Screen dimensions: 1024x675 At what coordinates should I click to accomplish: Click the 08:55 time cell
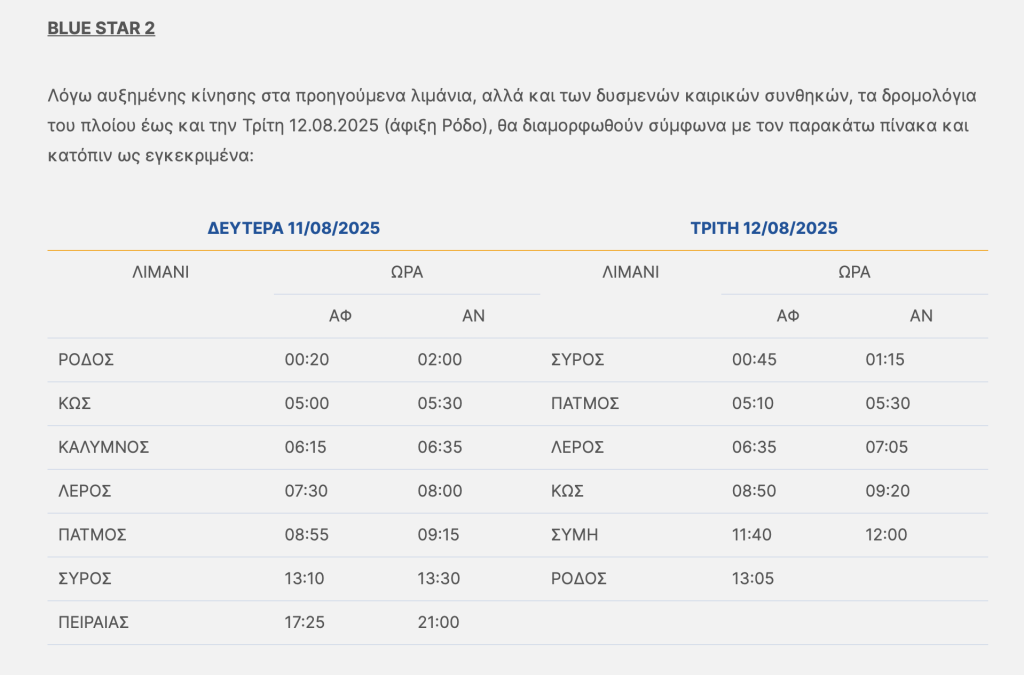pyautogui.click(x=307, y=535)
